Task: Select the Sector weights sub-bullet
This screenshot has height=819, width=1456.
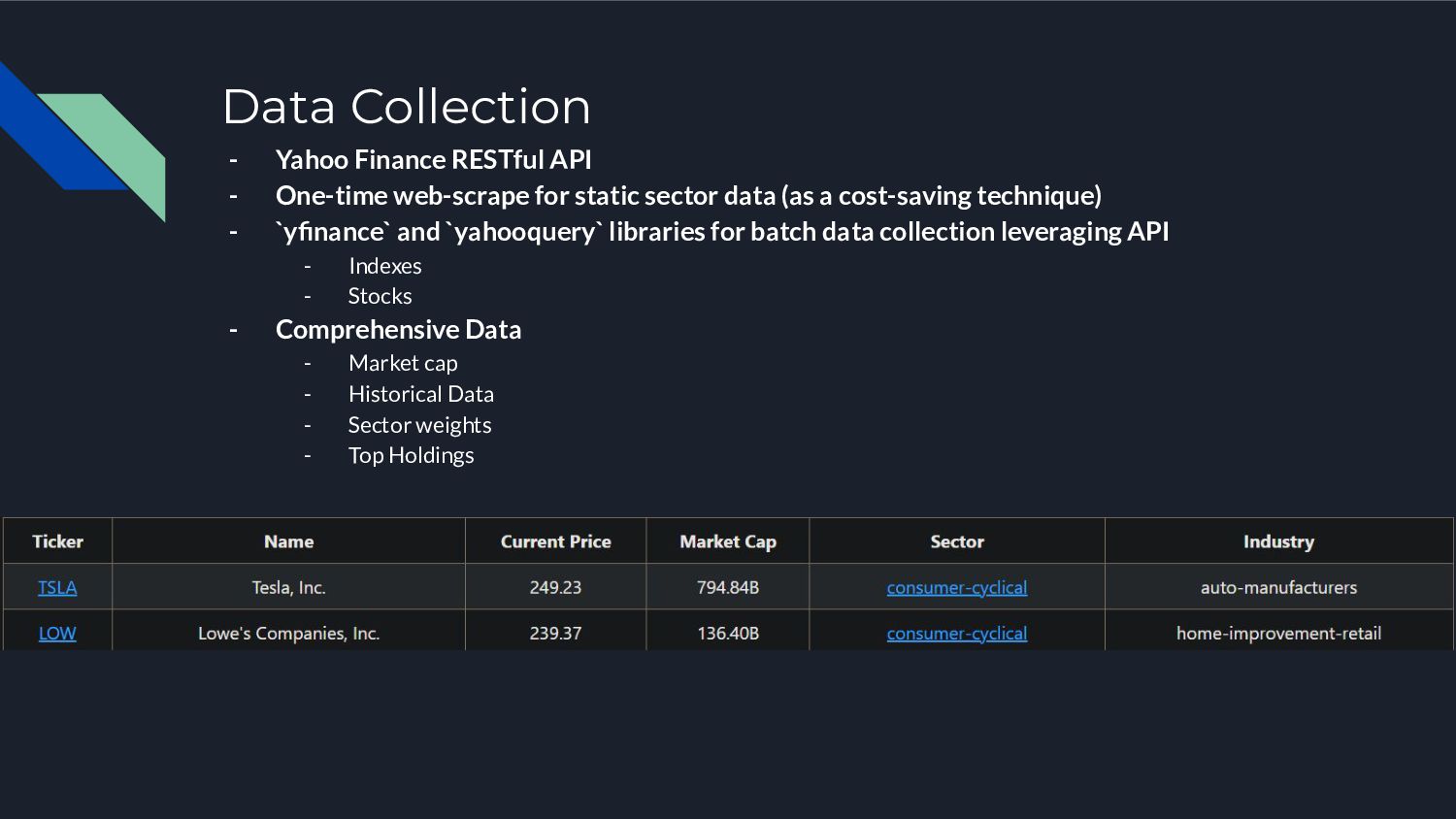Action: 419,425
